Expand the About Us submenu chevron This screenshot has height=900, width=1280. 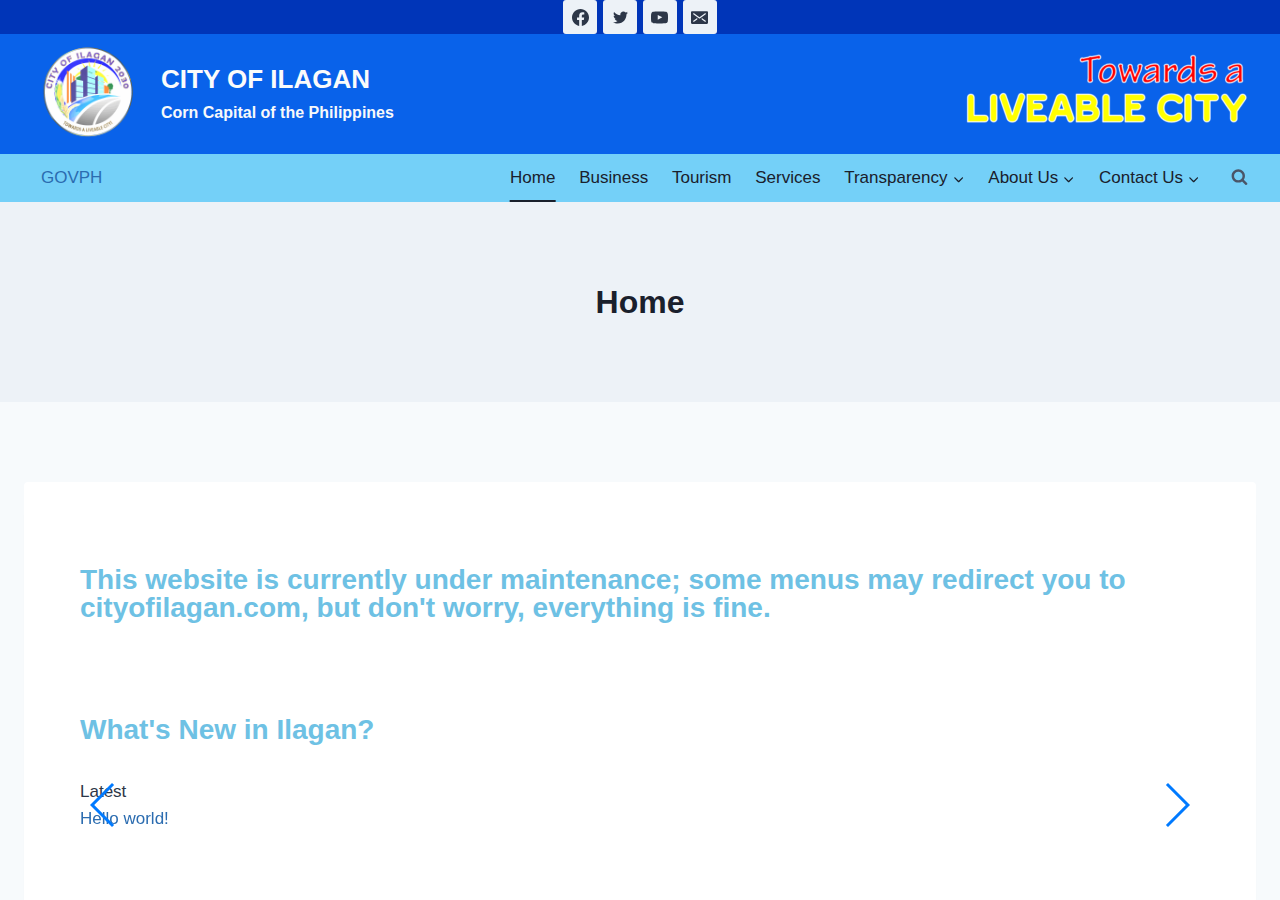pos(1069,179)
